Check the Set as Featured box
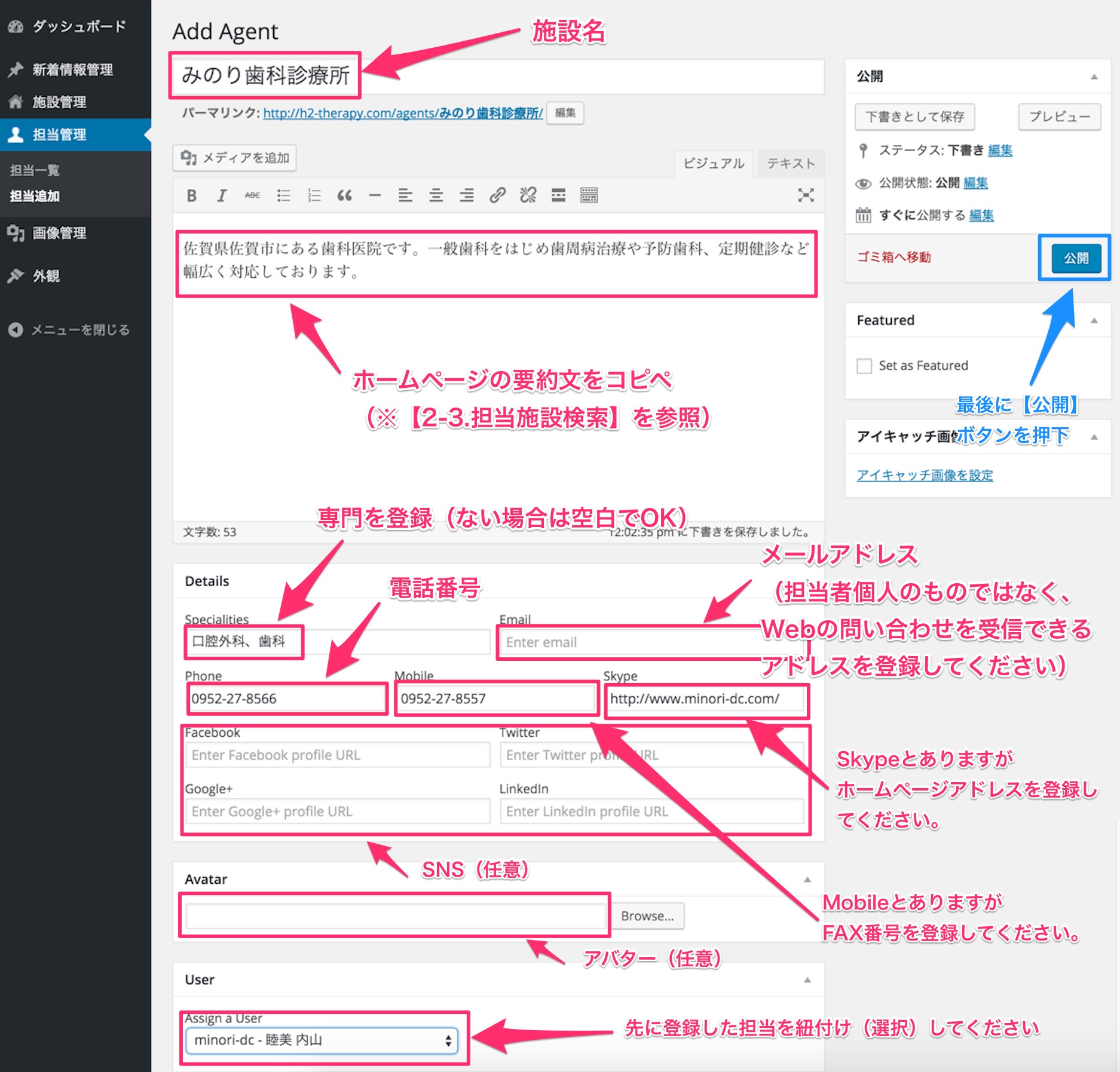 pyautogui.click(x=864, y=366)
